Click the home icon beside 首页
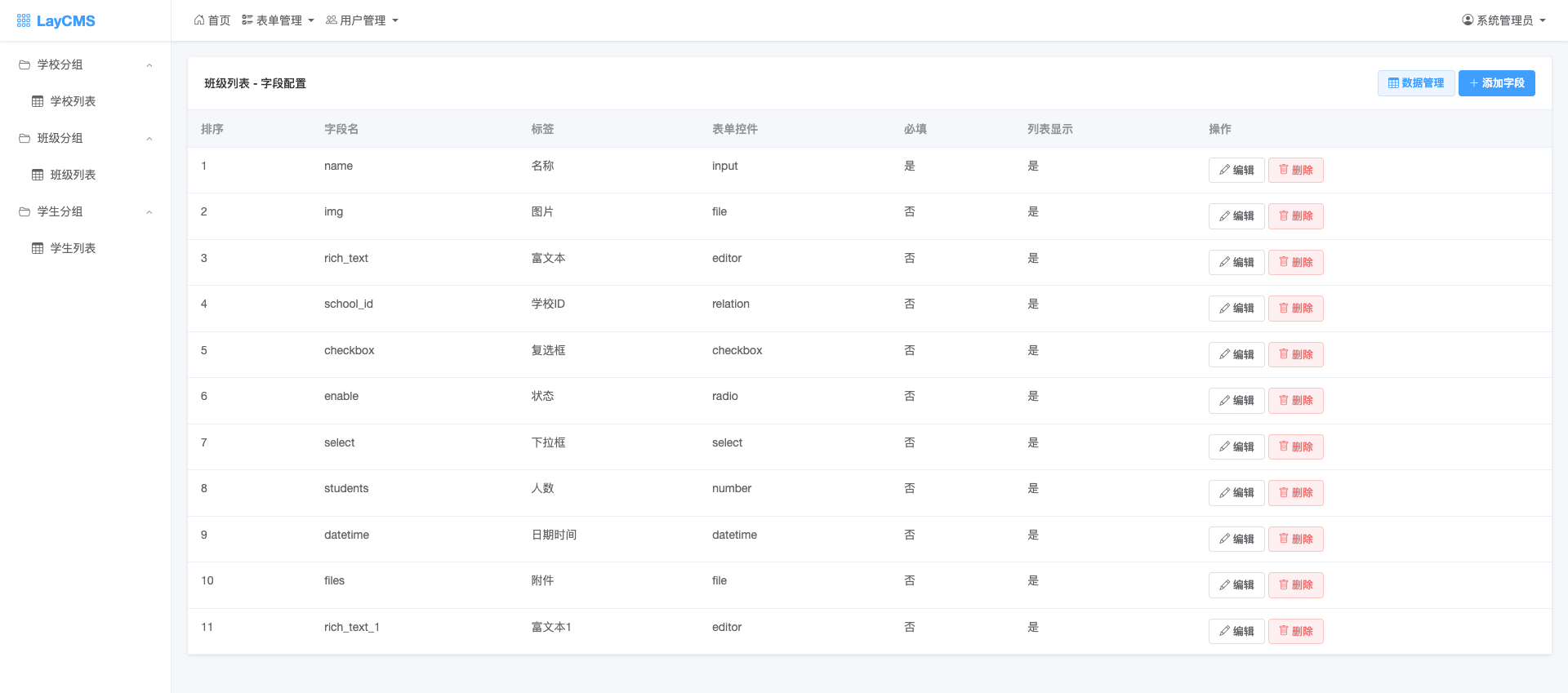 (x=199, y=20)
